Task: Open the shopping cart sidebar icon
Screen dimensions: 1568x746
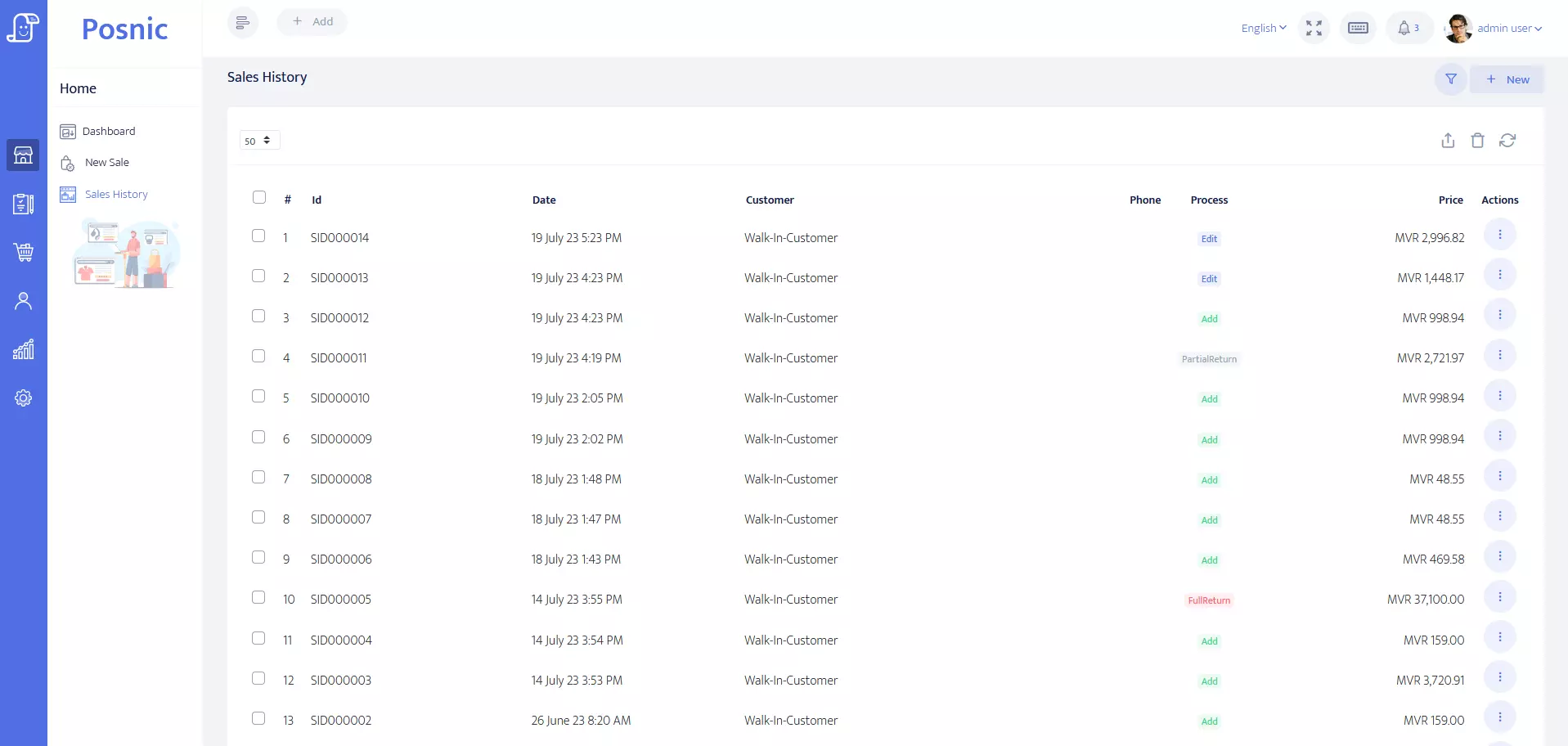Action: click(x=23, y=252)
